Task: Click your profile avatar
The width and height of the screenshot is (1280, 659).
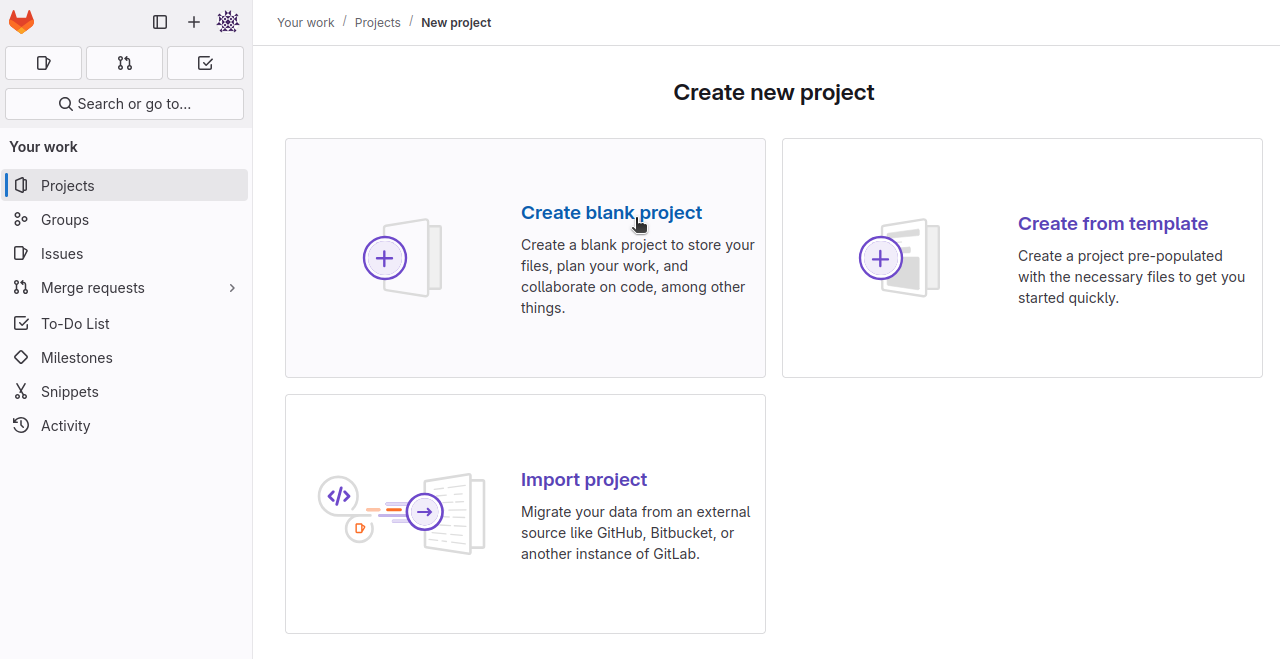Action: pos(228,21)
